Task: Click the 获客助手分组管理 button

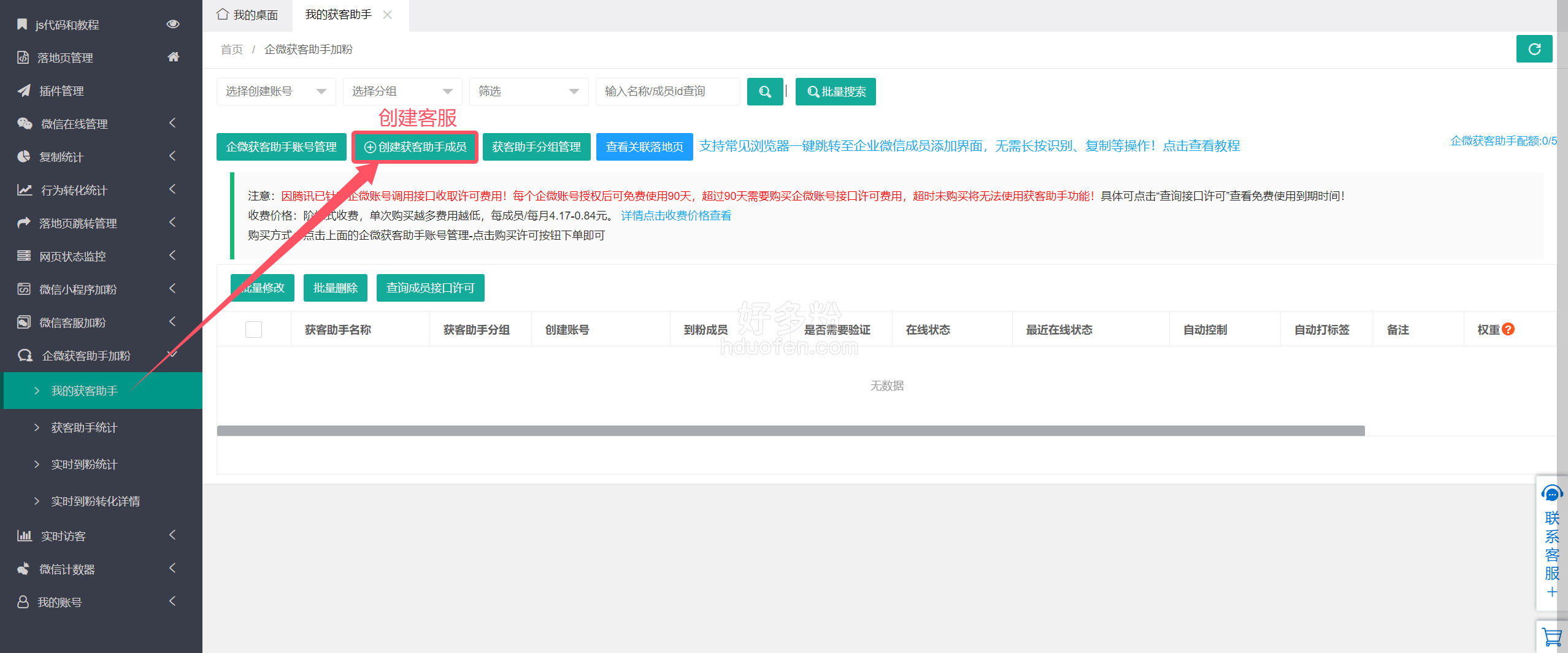Action: point(537,147)
